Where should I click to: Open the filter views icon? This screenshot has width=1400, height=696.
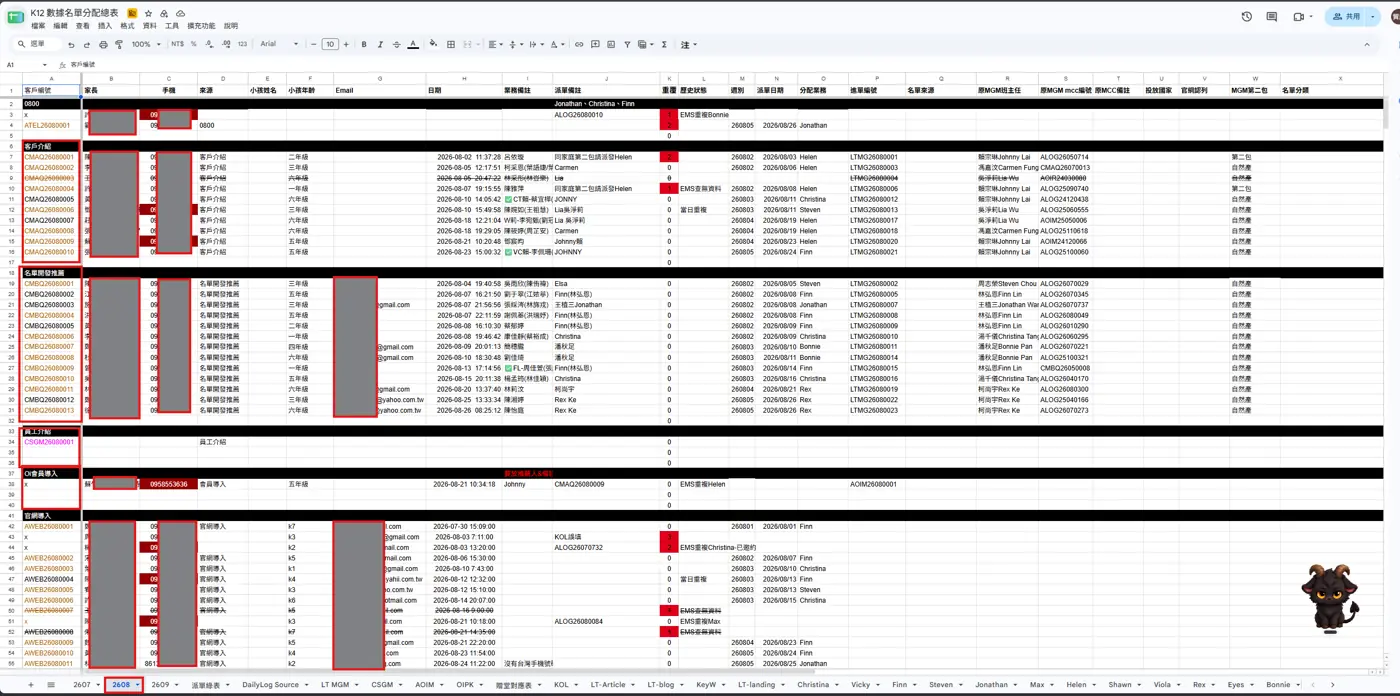tap(644, 44)
